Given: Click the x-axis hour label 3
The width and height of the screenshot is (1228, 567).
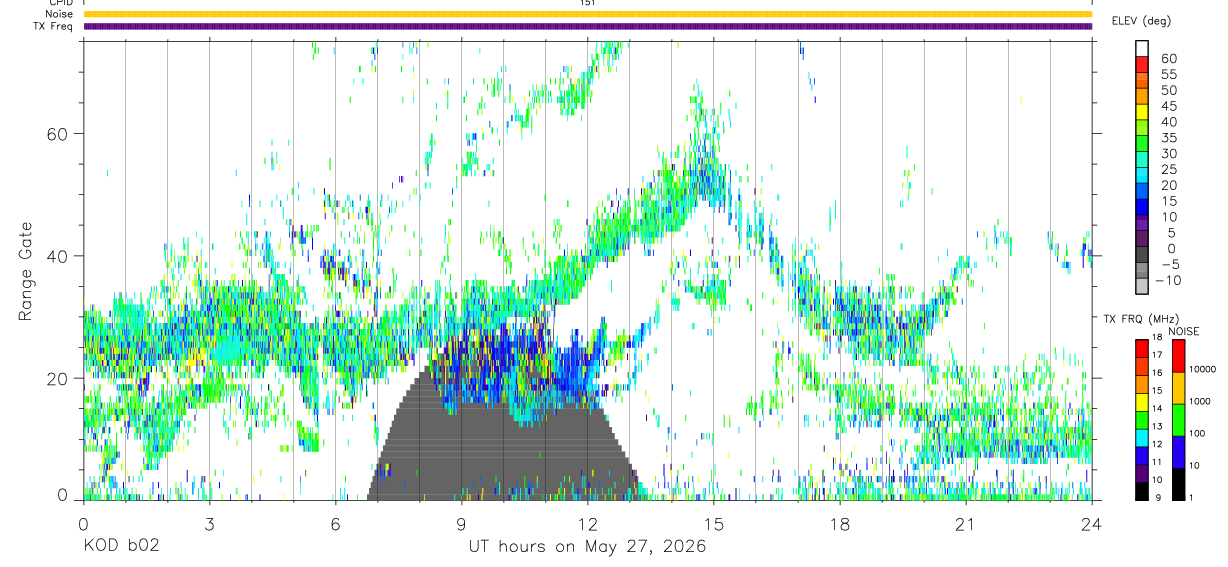Looking at the screenshot, I should tap(209, 523).
